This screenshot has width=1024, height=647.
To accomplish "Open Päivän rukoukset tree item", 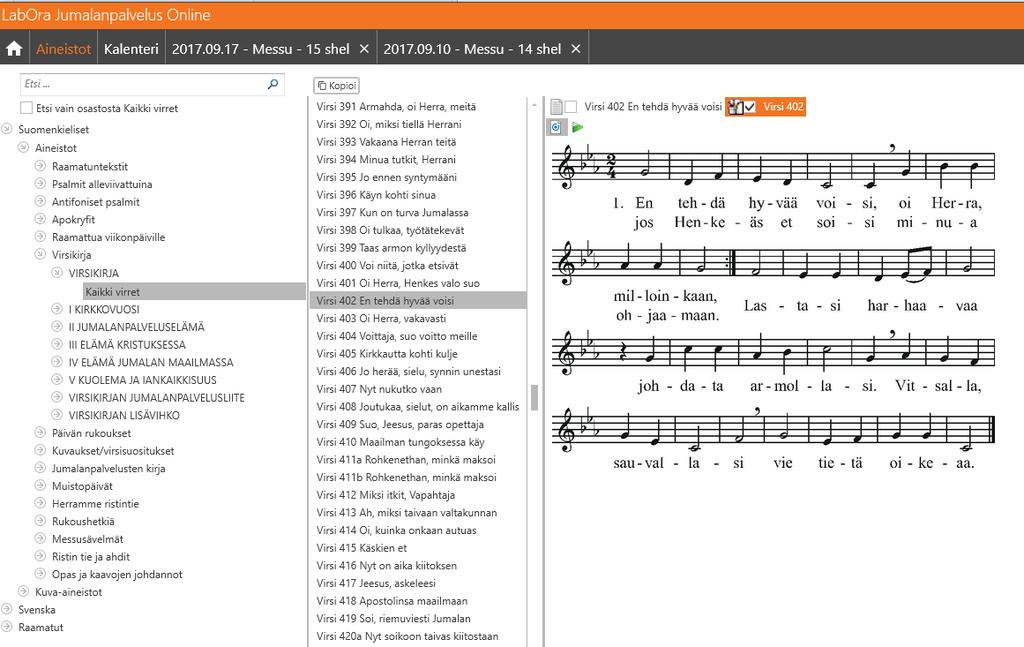I will [x=91, y=433].
